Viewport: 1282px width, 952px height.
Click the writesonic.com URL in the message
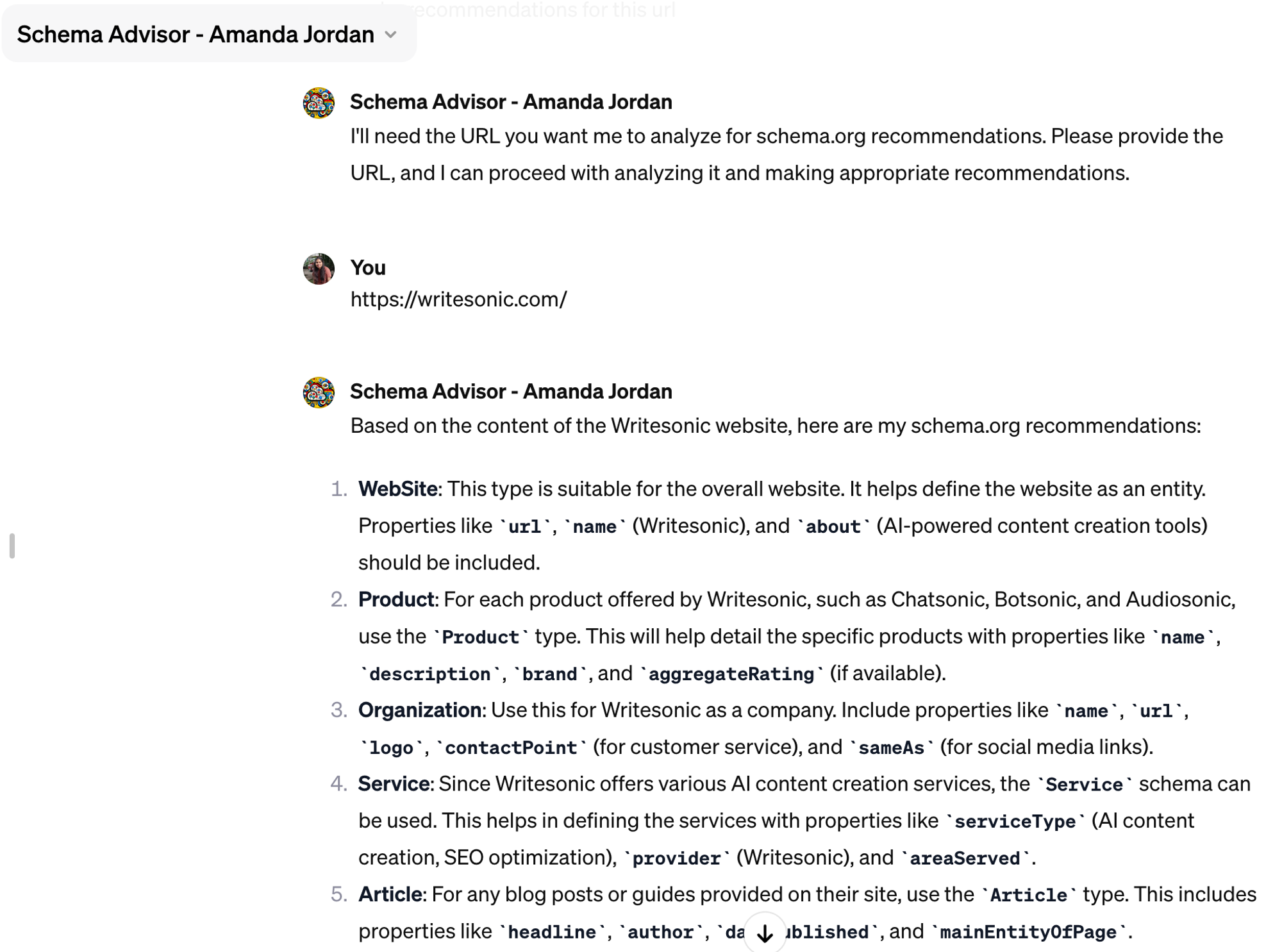(x=458, y=299)
